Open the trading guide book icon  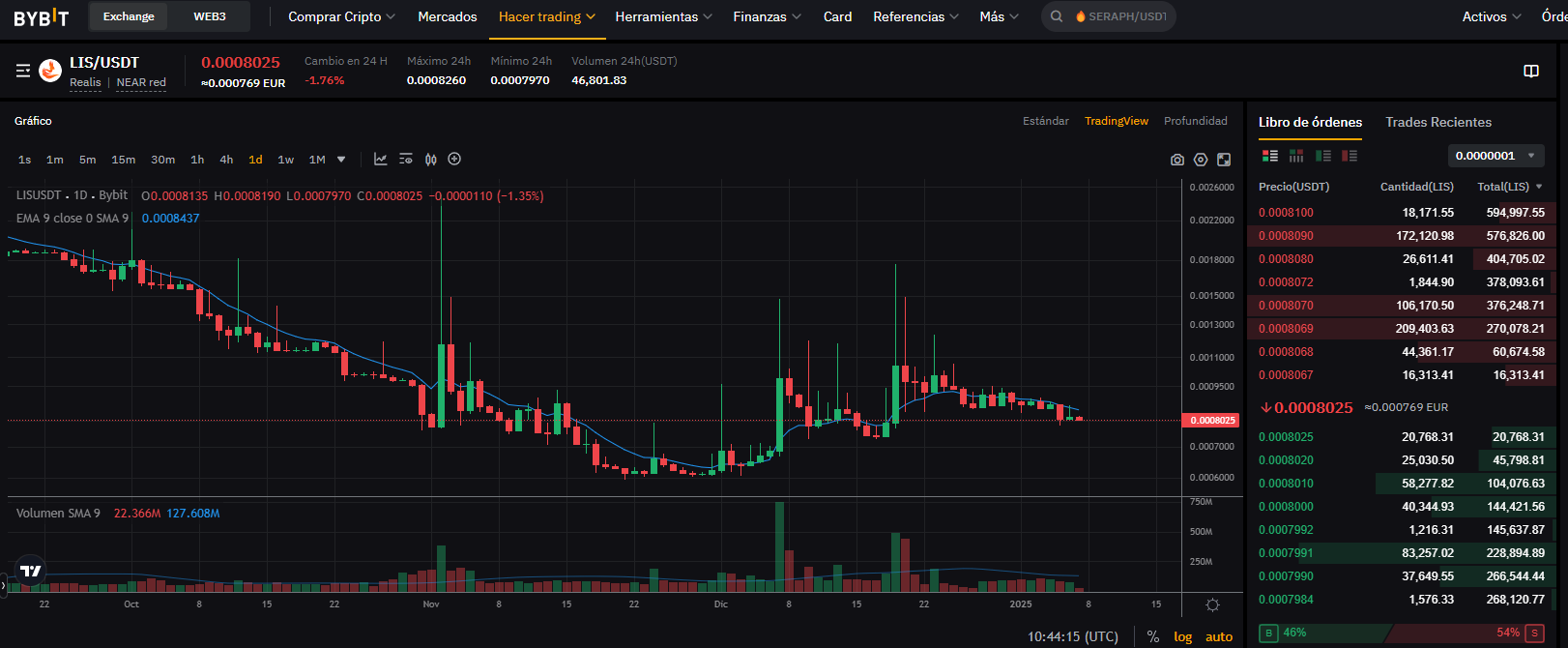coord(1531,71)
